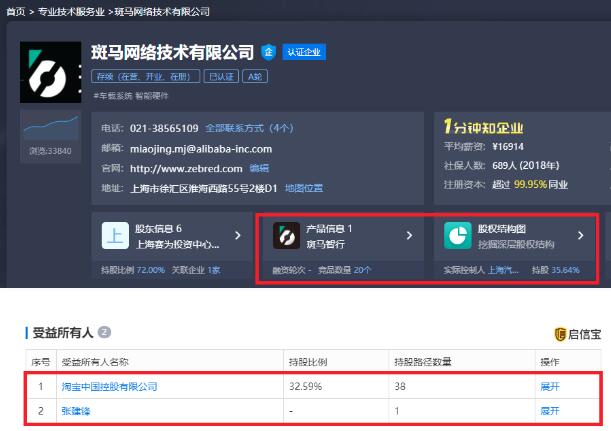This screenshot has height=431, width=611.
Task: Click the blue enterprise shield badge icon
Action: pyautogui.click(x=268, y=52)
